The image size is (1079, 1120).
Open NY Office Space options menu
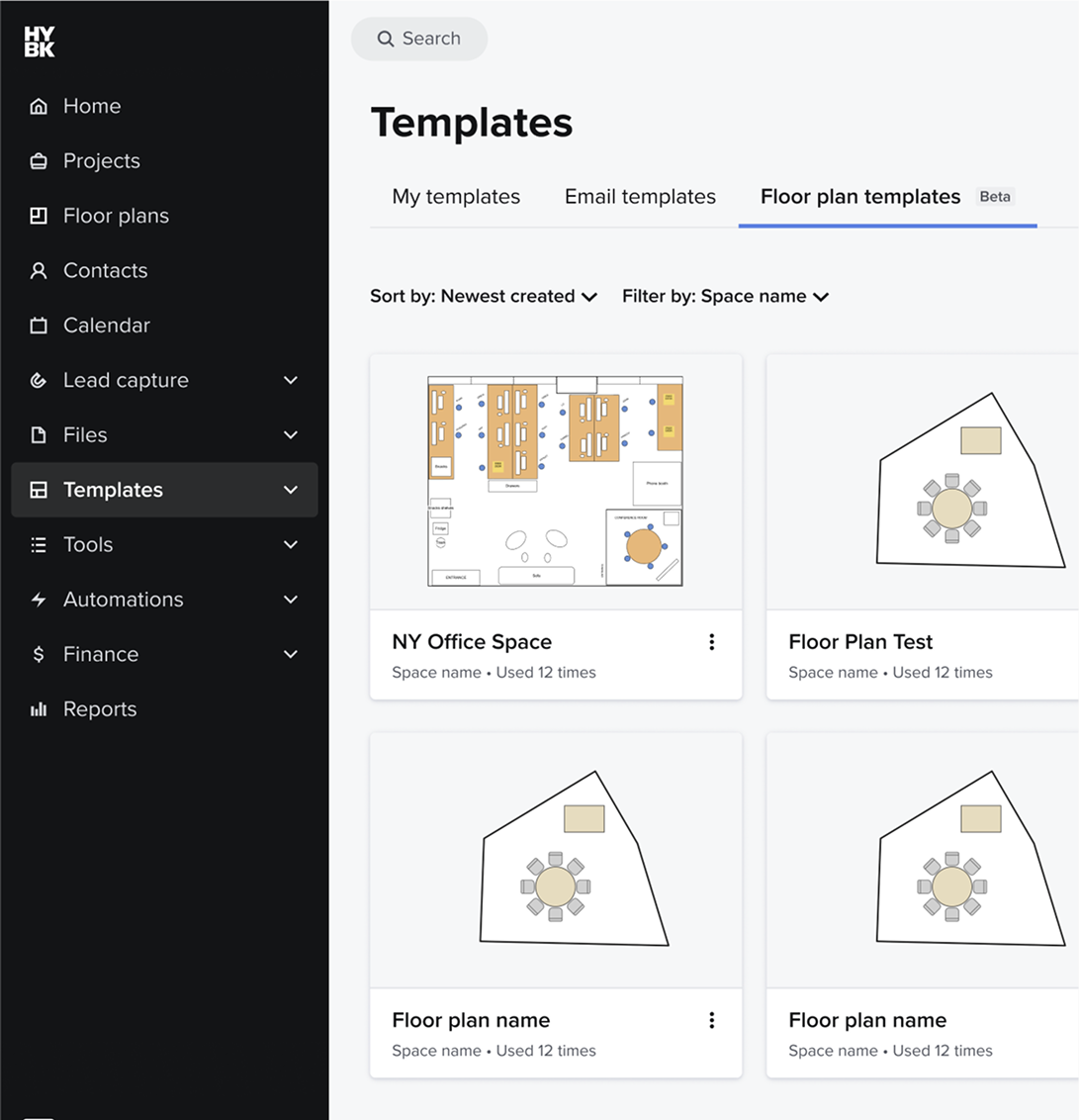[x=712, y=642]
